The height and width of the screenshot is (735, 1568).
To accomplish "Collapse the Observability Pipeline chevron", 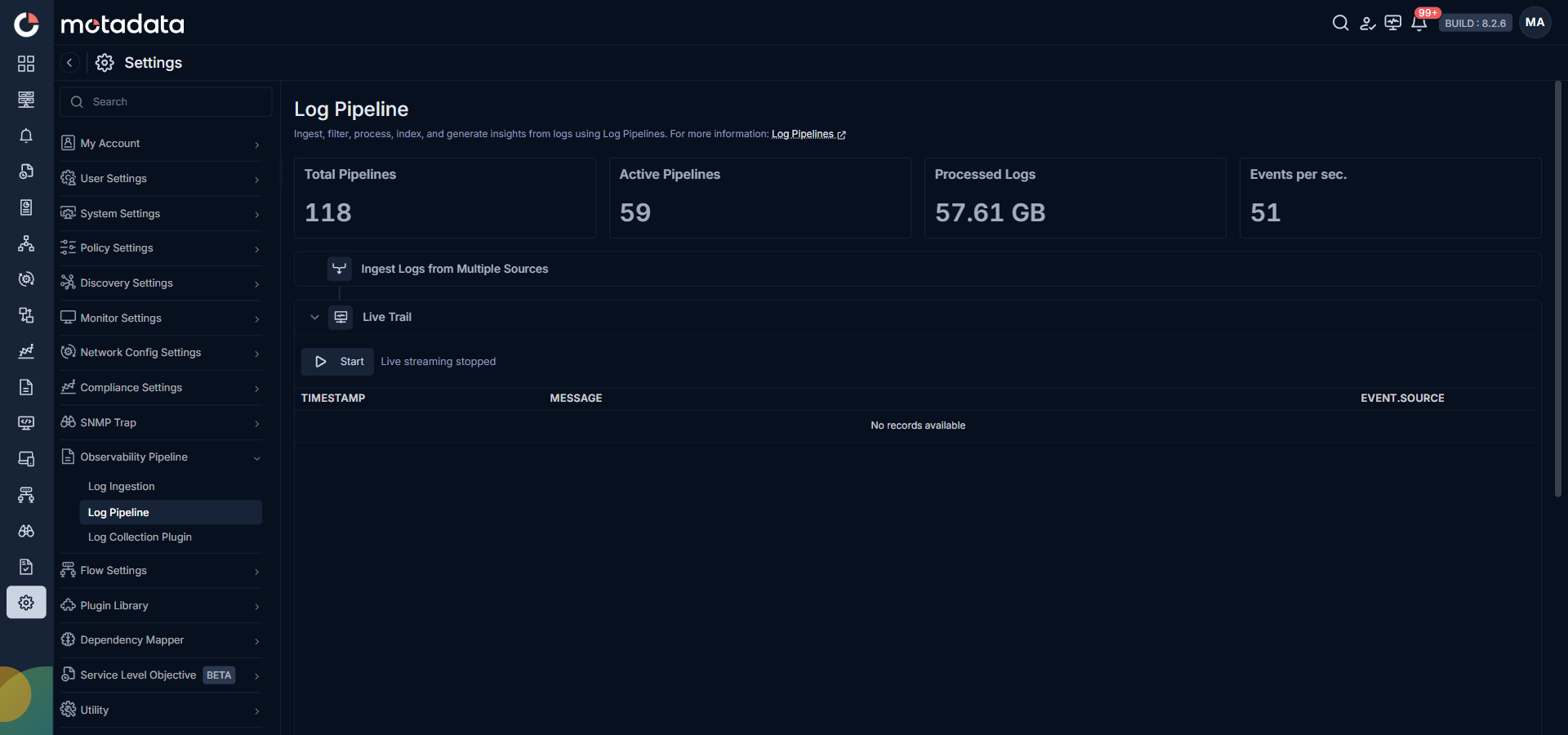I will tap(256, 458).
